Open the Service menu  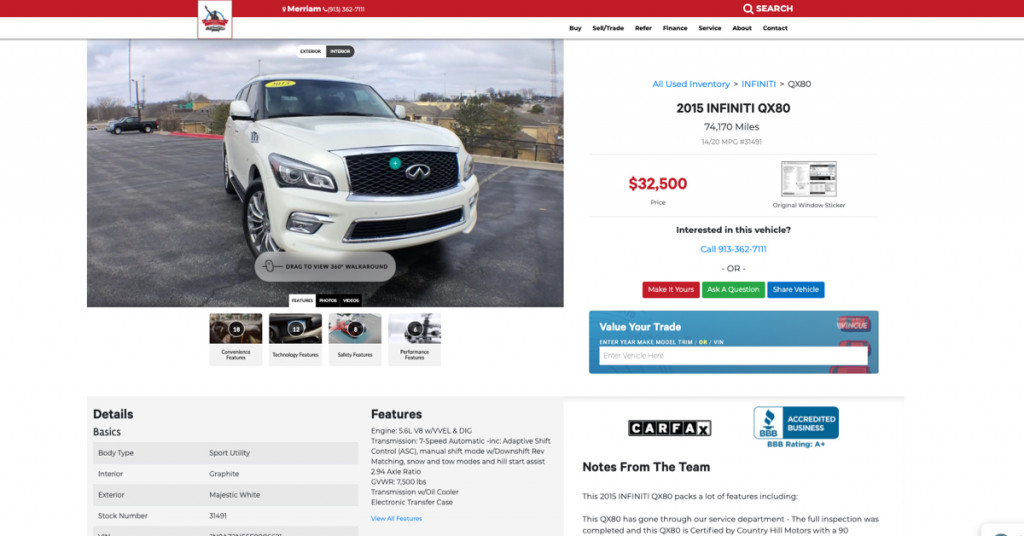pyautogui.click(x=709, y=28)
